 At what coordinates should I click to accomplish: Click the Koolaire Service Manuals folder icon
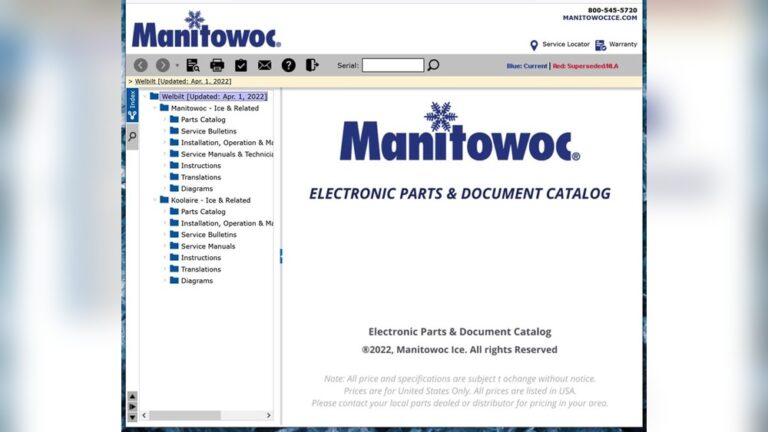coord(174,246)
